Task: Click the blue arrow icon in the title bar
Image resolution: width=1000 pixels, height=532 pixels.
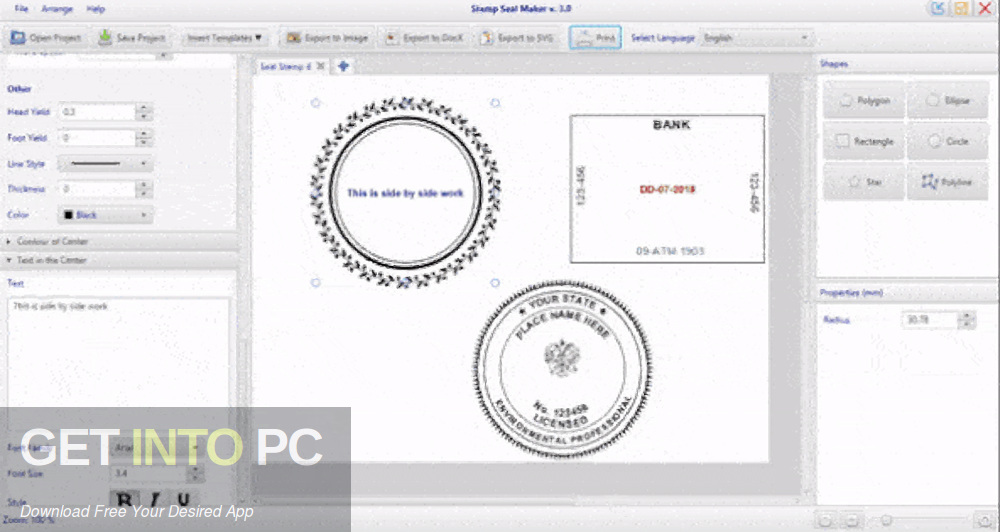Action: [x=938, y=8]
